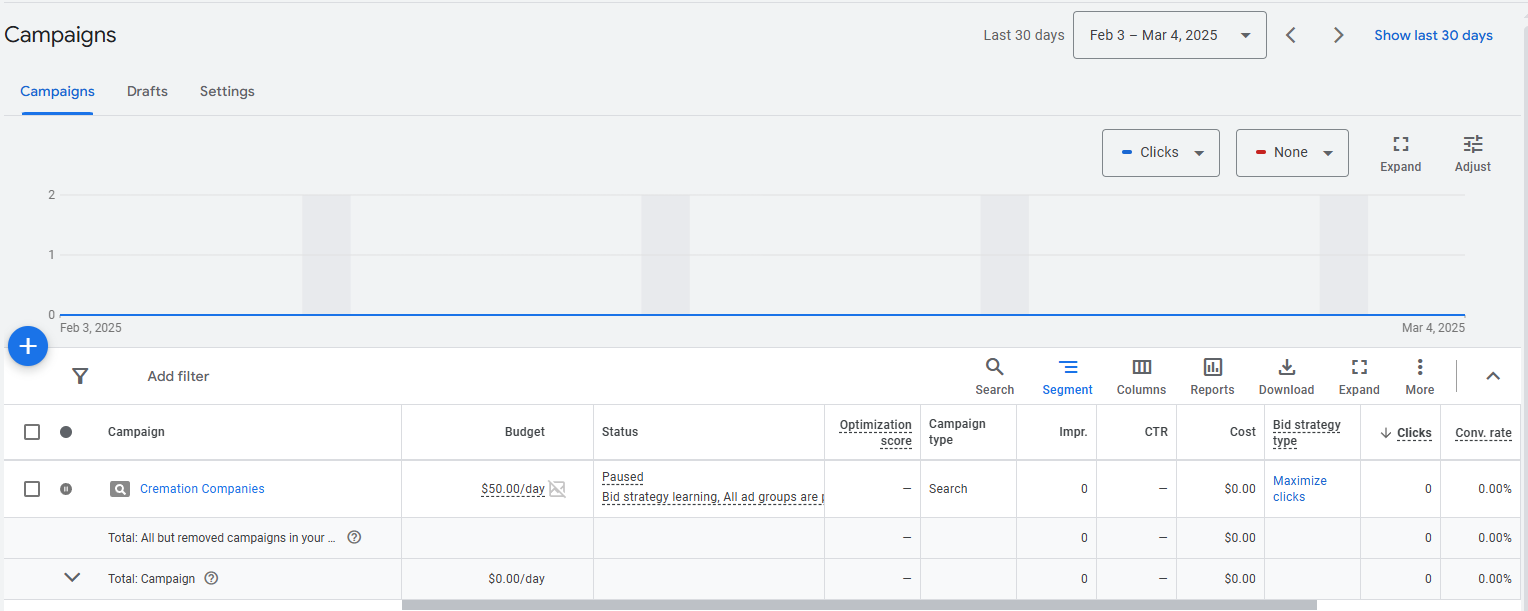
Task: Sort by Status column header
Action: [620, 432]
